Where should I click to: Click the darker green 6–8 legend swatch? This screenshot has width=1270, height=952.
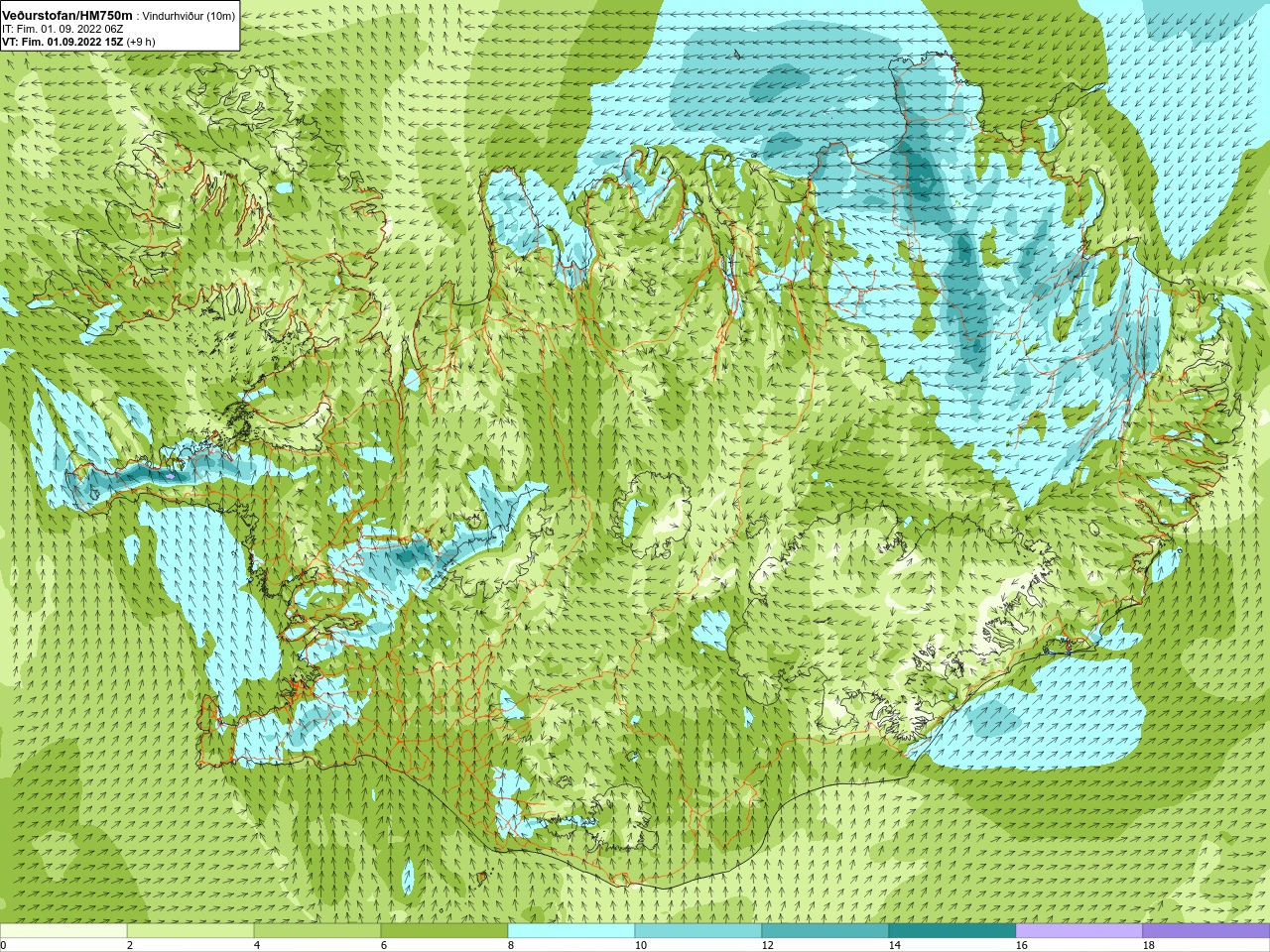444,931
